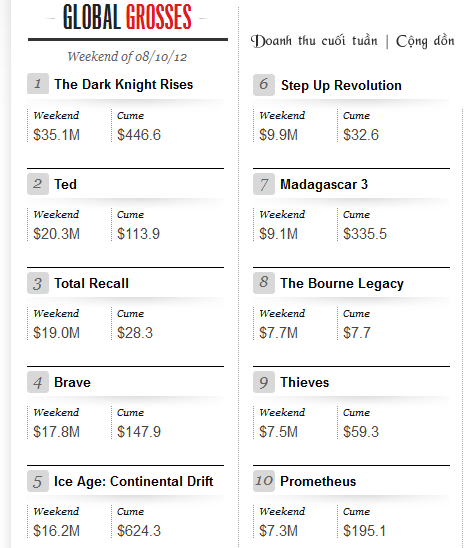Click the rank 6 number badge
The width and height of the screenshot is (468, 548).
[x=264, y=85]
